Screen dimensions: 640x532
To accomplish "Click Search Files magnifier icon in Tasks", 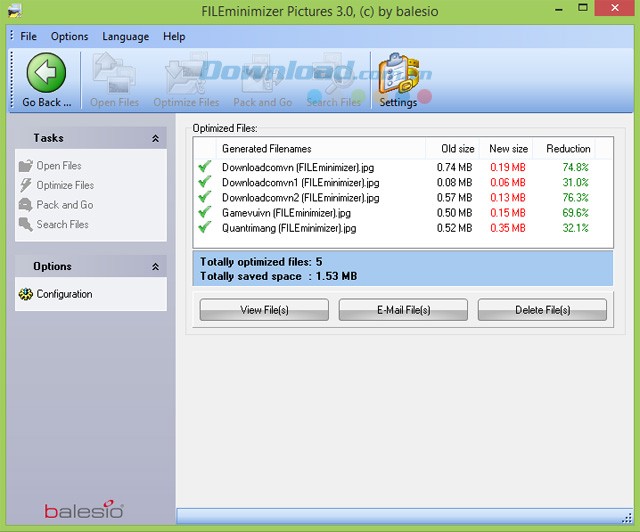I will pos(26,224).
